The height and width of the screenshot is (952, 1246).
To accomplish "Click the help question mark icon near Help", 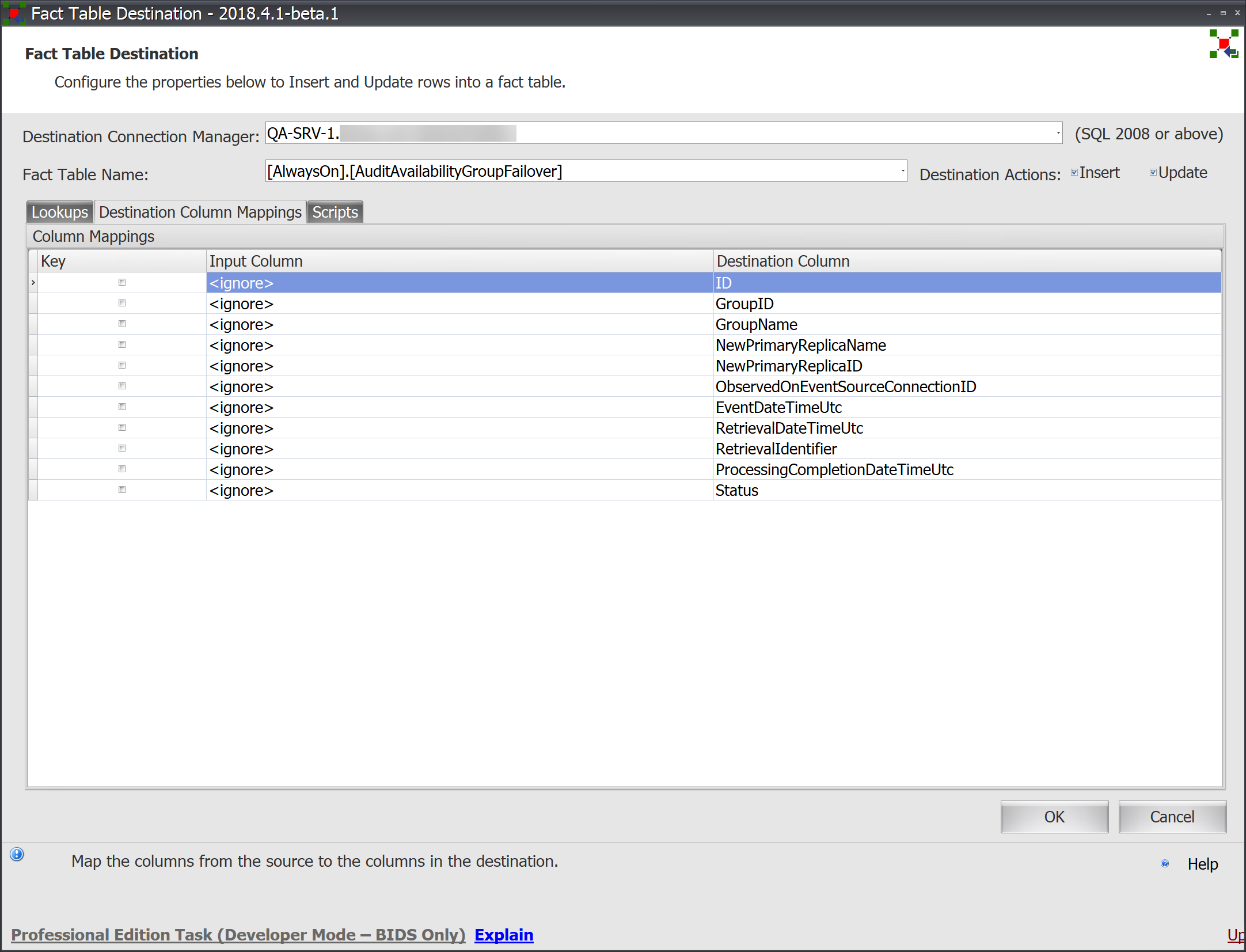I will (1165, 863).
